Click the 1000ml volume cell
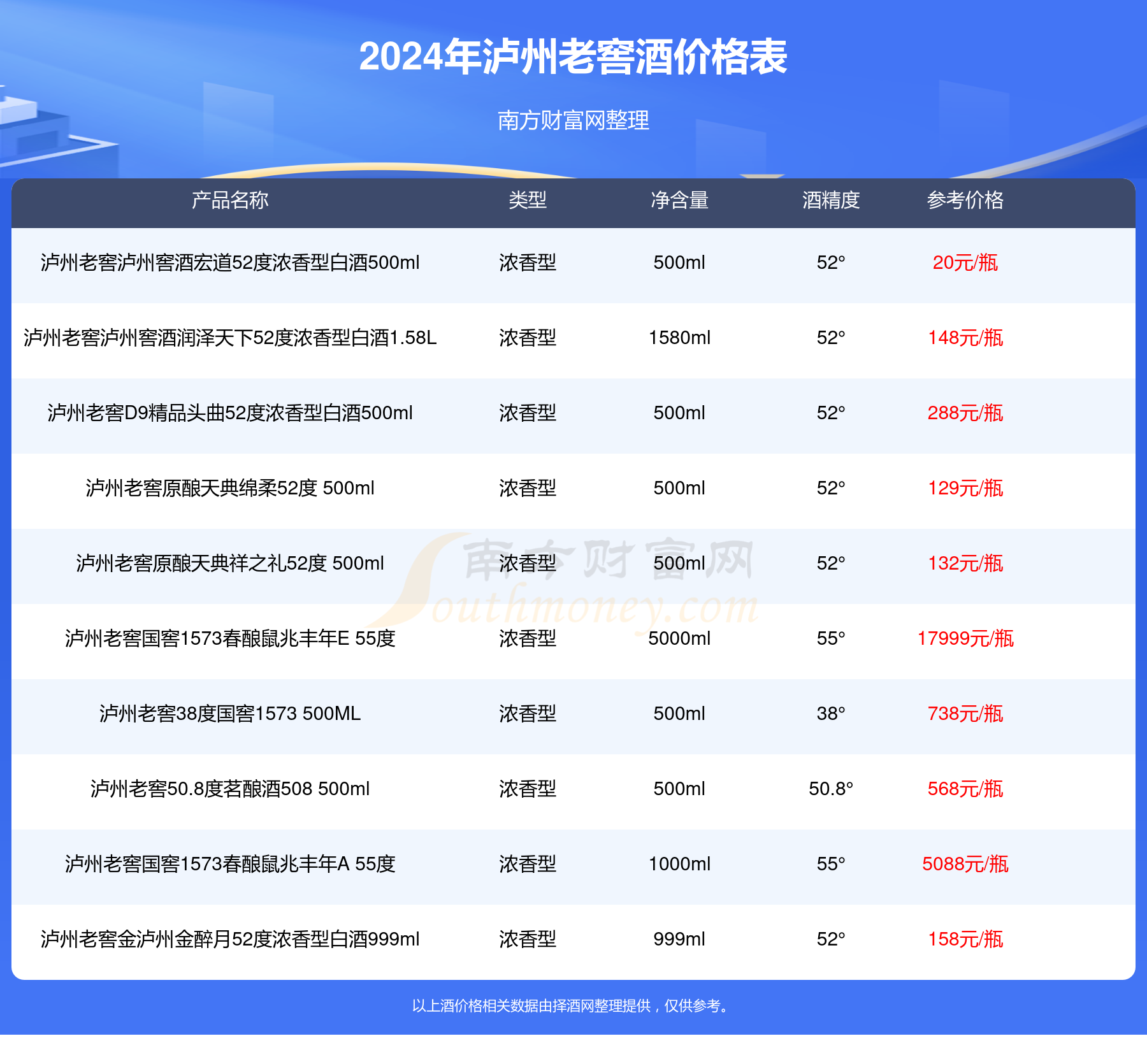This screenshot has width=1147, height=1064. pos(679,864)
